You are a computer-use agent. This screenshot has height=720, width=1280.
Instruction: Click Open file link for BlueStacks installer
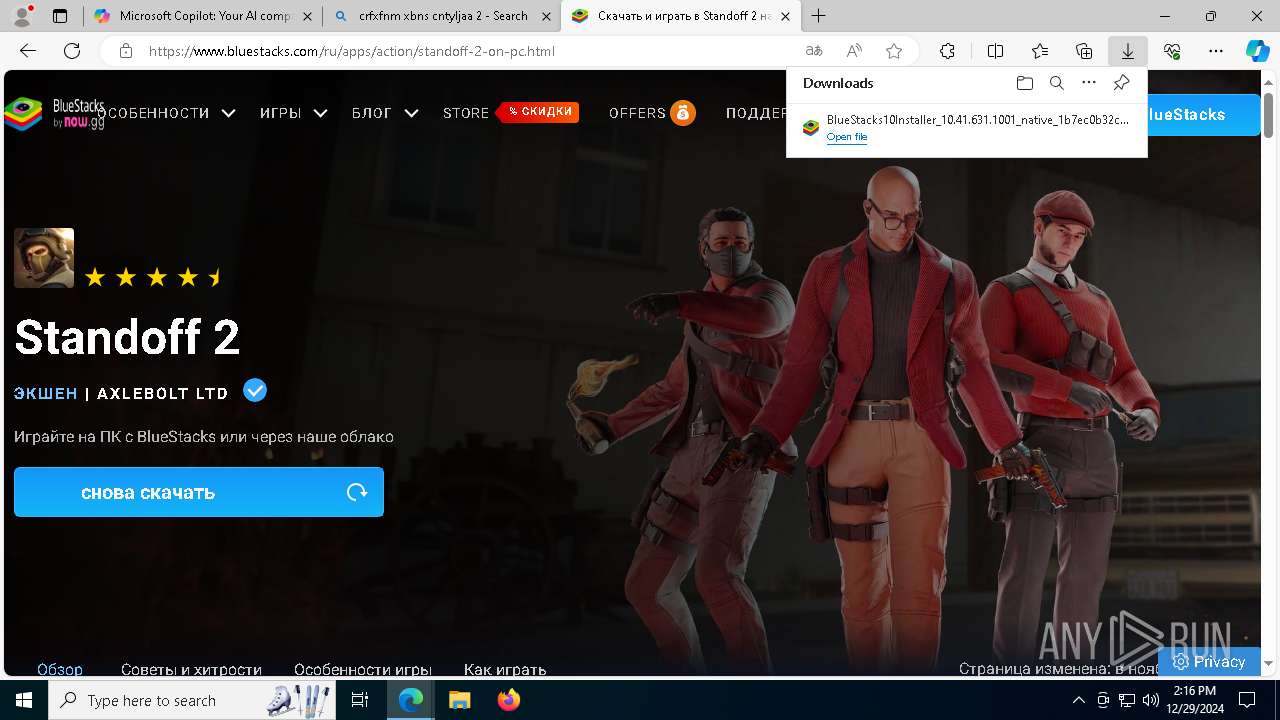847,137
